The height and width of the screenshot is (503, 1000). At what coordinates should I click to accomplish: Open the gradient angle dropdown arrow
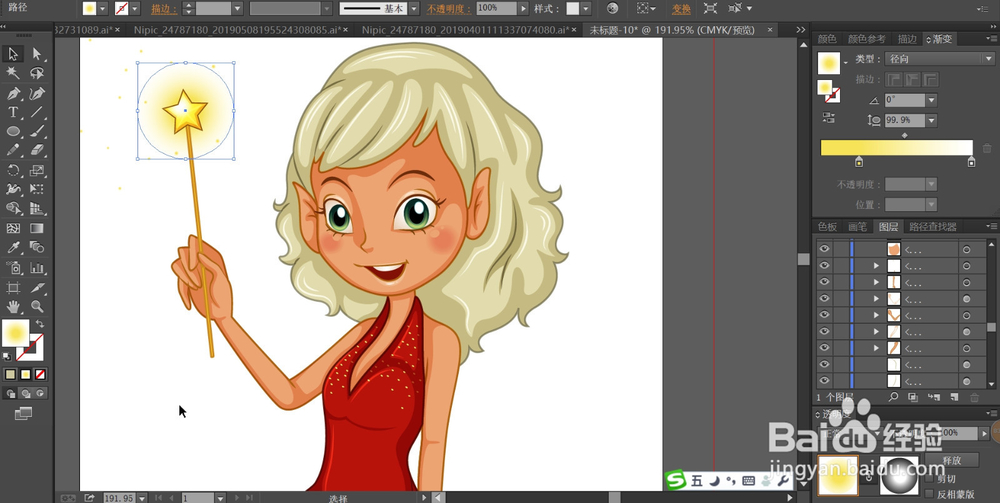pos(932,100)
